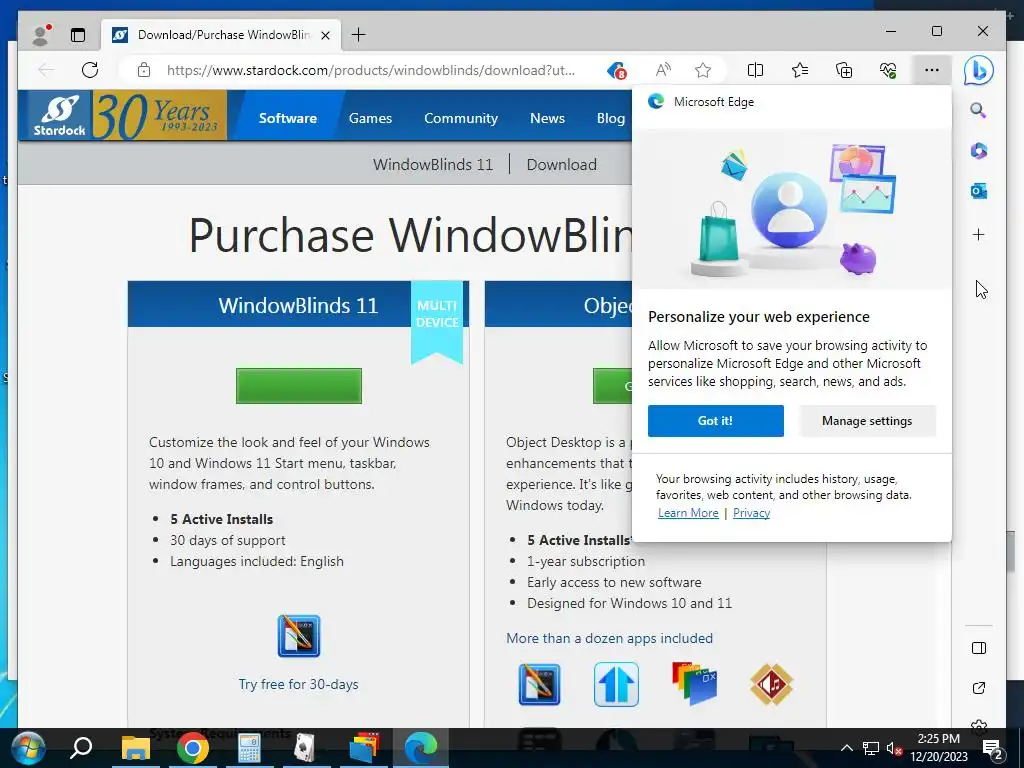Close the WindowBlinds browser tab
This screenshot has width=1024, height=768.
tap(325, 35)
